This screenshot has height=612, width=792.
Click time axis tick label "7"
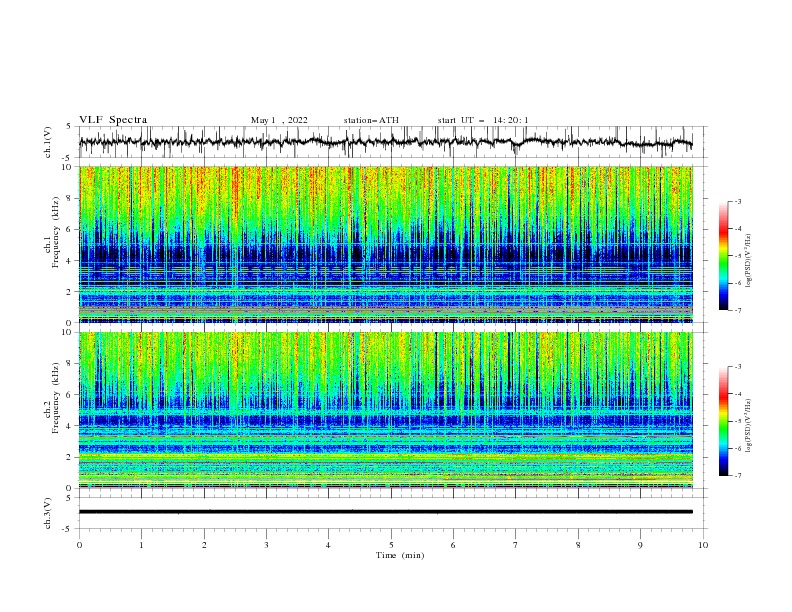(516, 545)
